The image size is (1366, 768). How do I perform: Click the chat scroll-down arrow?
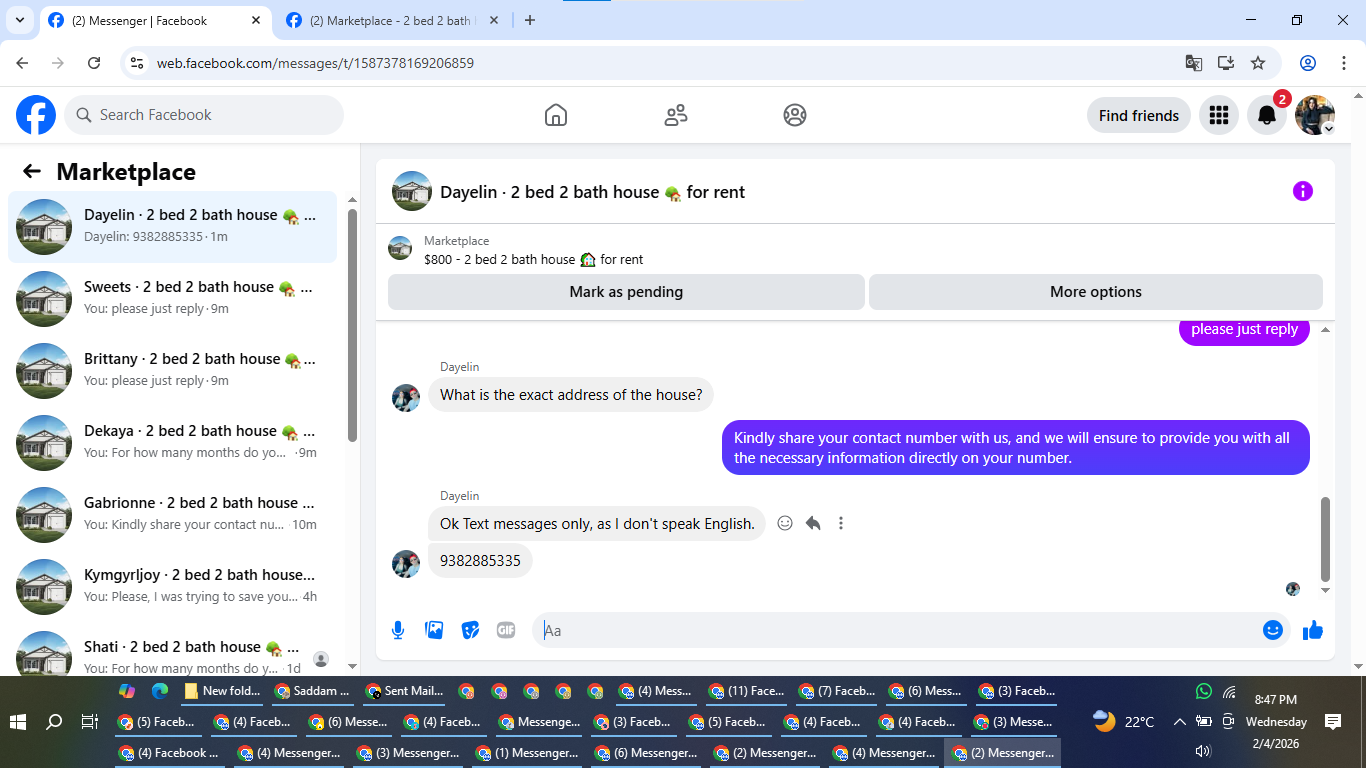tap(1326, 590)
